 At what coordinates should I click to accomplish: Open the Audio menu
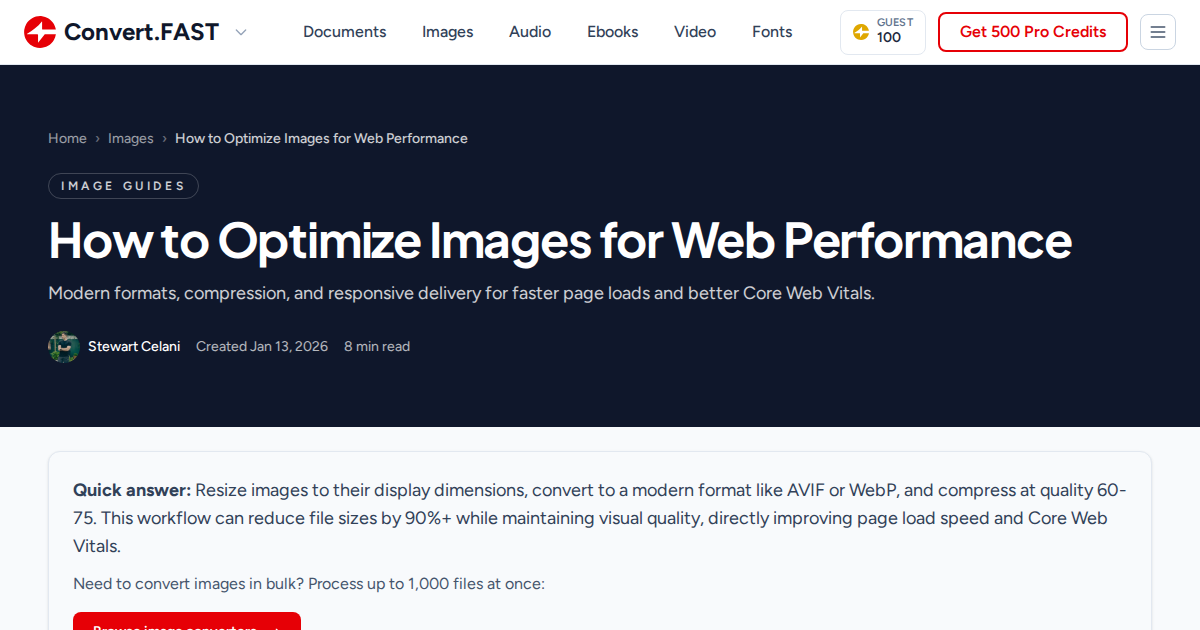point(530,32)
